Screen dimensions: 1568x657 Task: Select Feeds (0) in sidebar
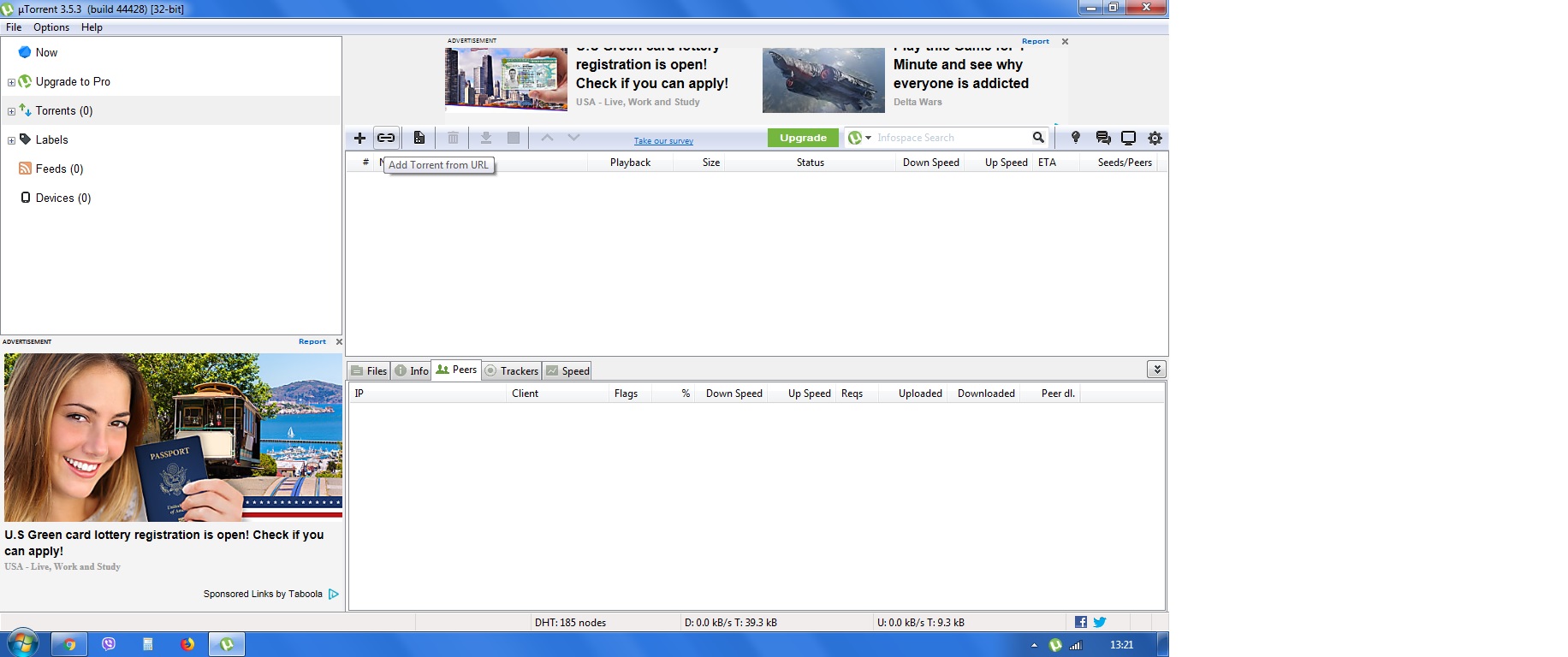tap(59, 169)
